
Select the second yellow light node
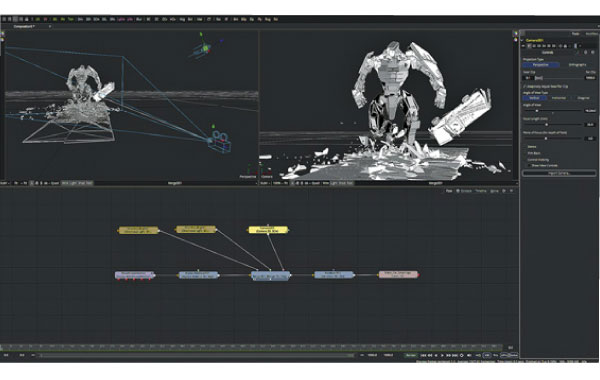[196, 229]
